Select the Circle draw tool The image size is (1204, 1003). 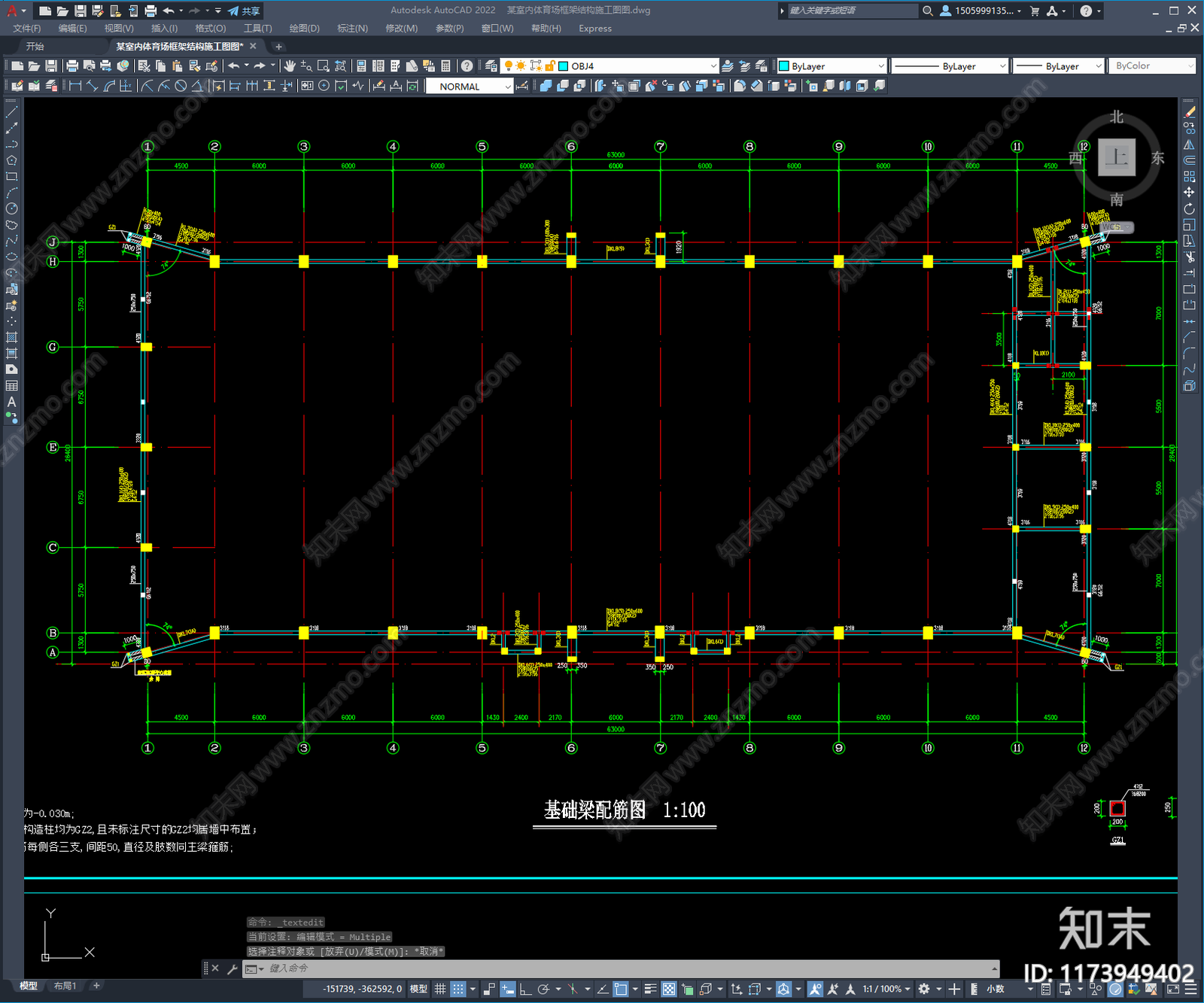11,208
